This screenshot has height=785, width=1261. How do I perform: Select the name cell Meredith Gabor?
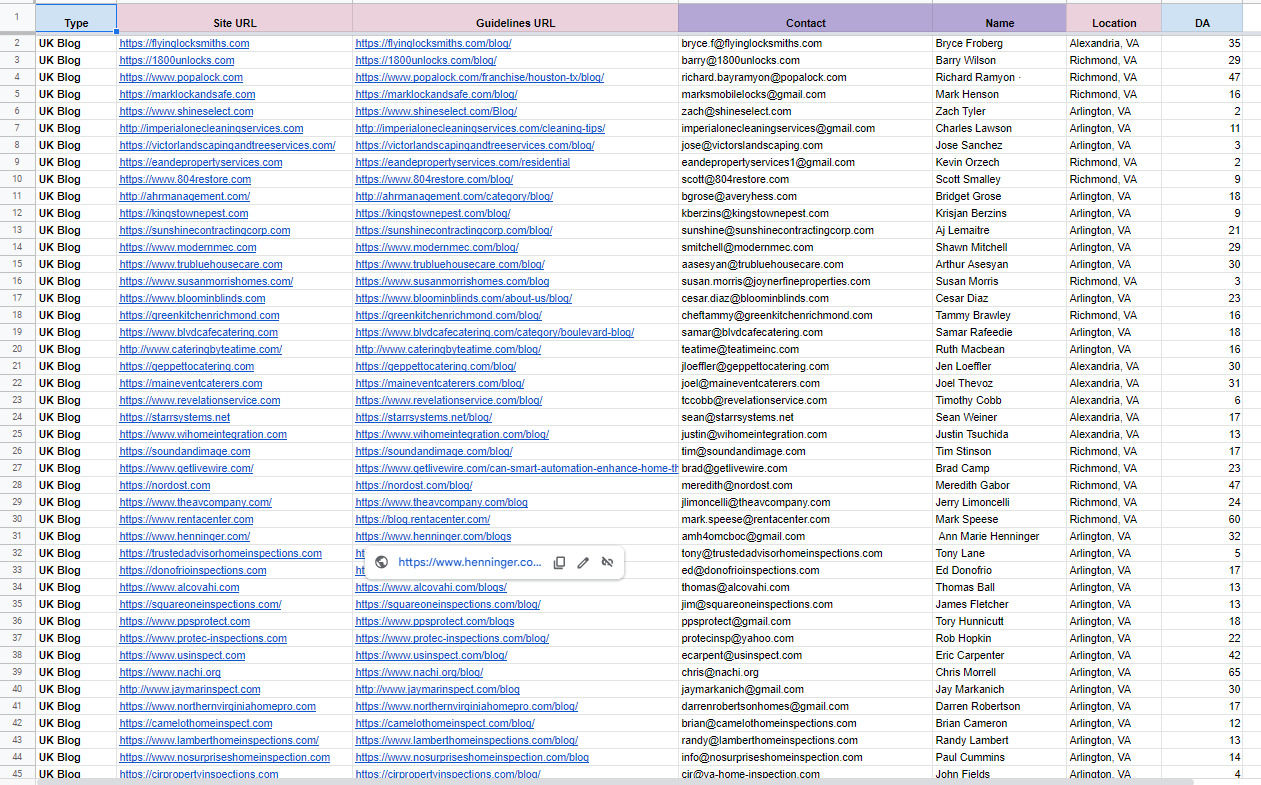(x=999, y=485)
